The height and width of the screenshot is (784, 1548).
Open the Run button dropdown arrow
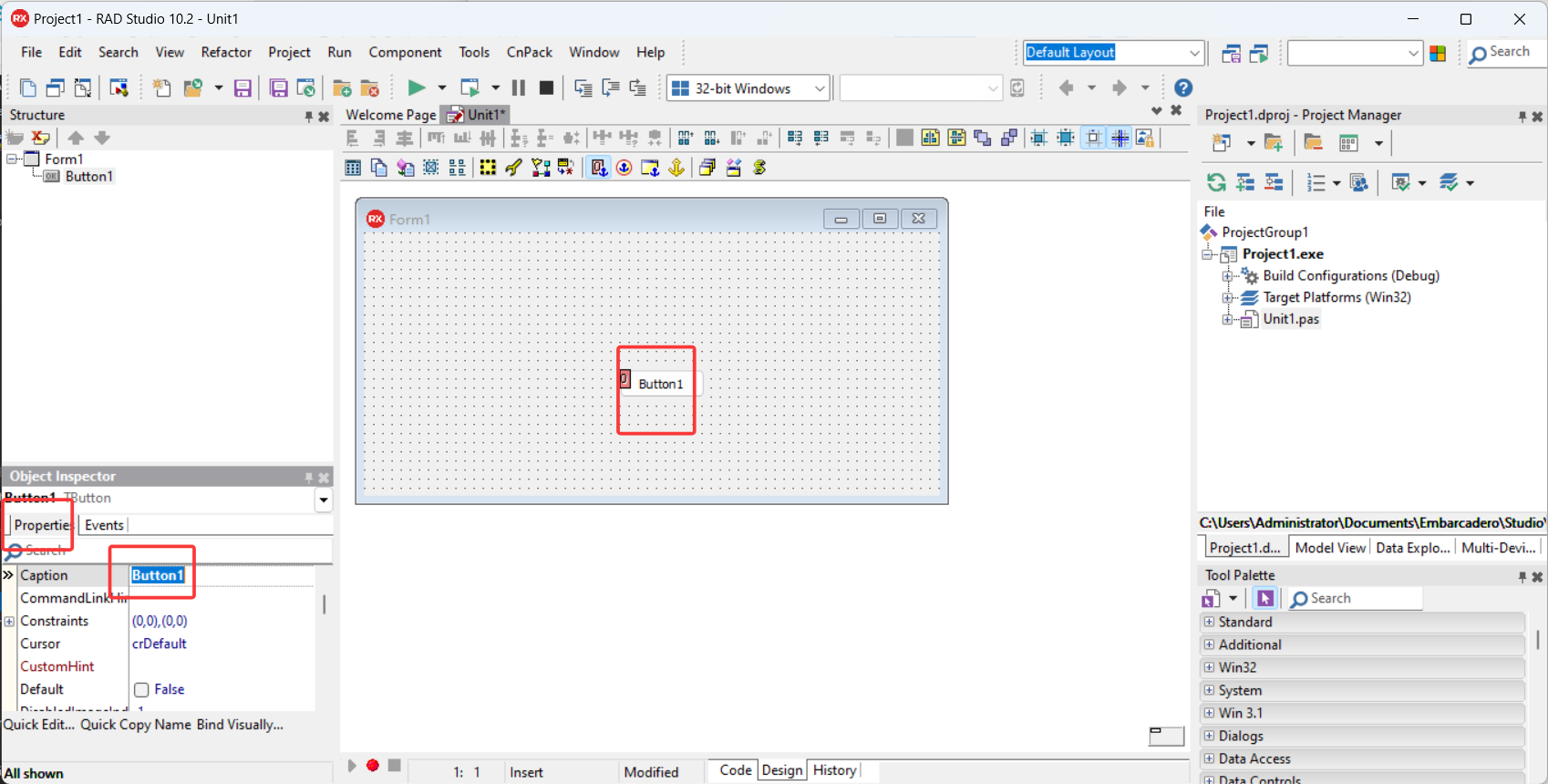click(442, 88)
